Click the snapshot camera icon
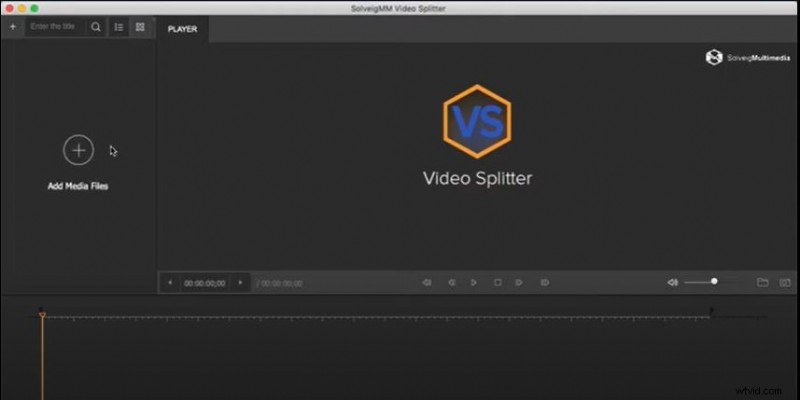Viewport: 800px width, 400px height. (x=785, y=282)
